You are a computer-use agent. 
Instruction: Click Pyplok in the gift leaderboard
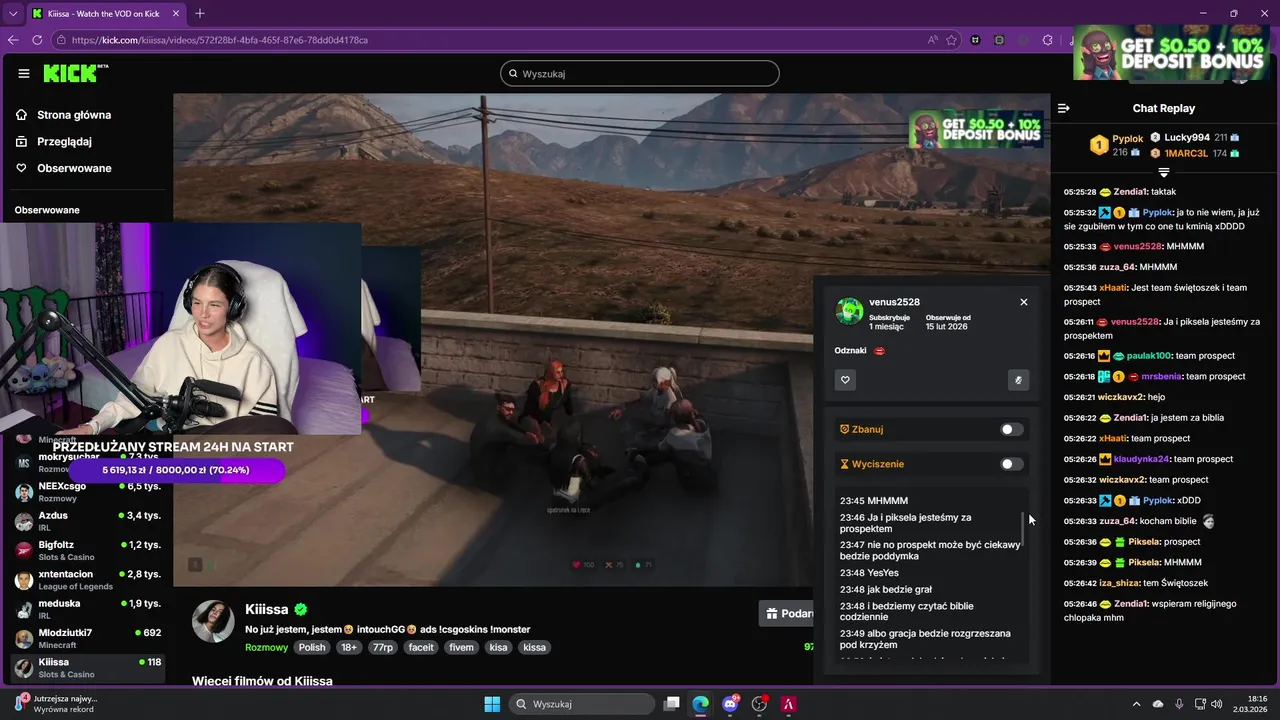pyautogui.click(x=1127, y=139)
